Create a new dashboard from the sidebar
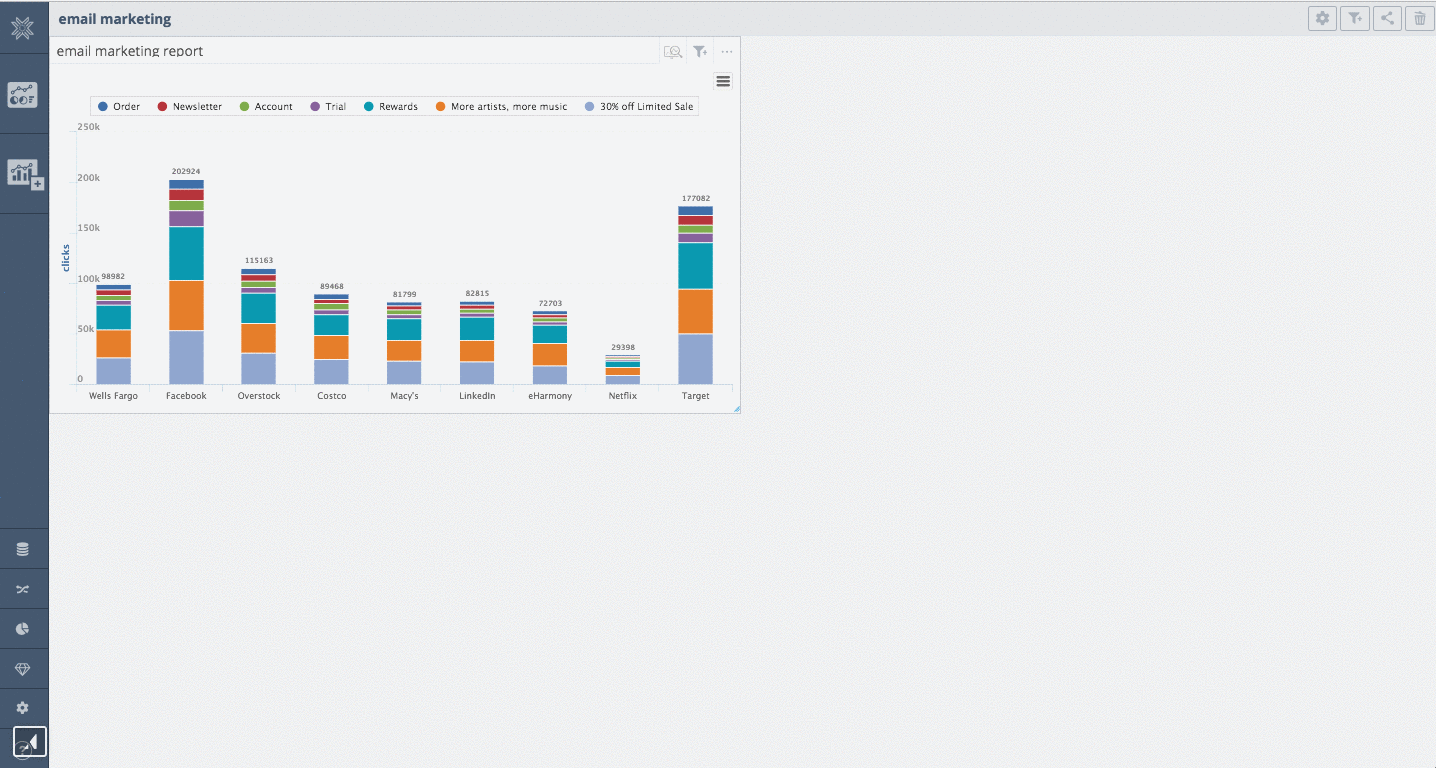 tap(24, 174)
